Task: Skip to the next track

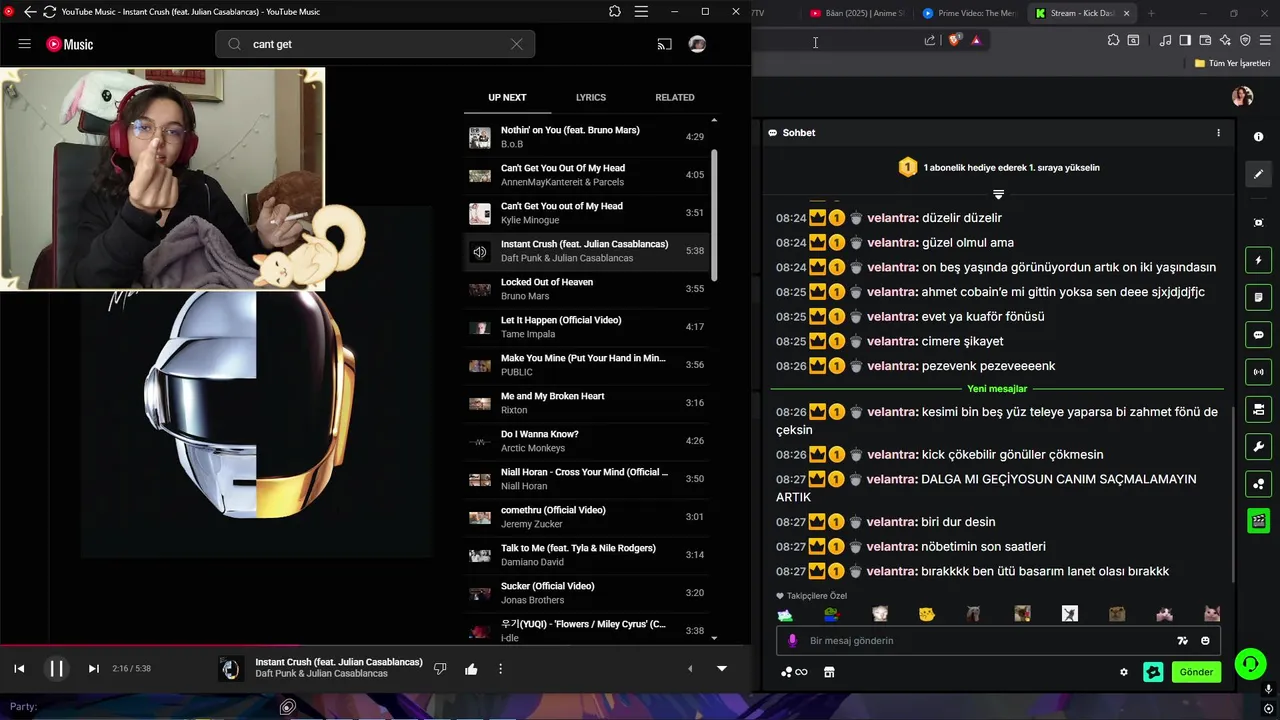Action: click(x=94, y=668)
